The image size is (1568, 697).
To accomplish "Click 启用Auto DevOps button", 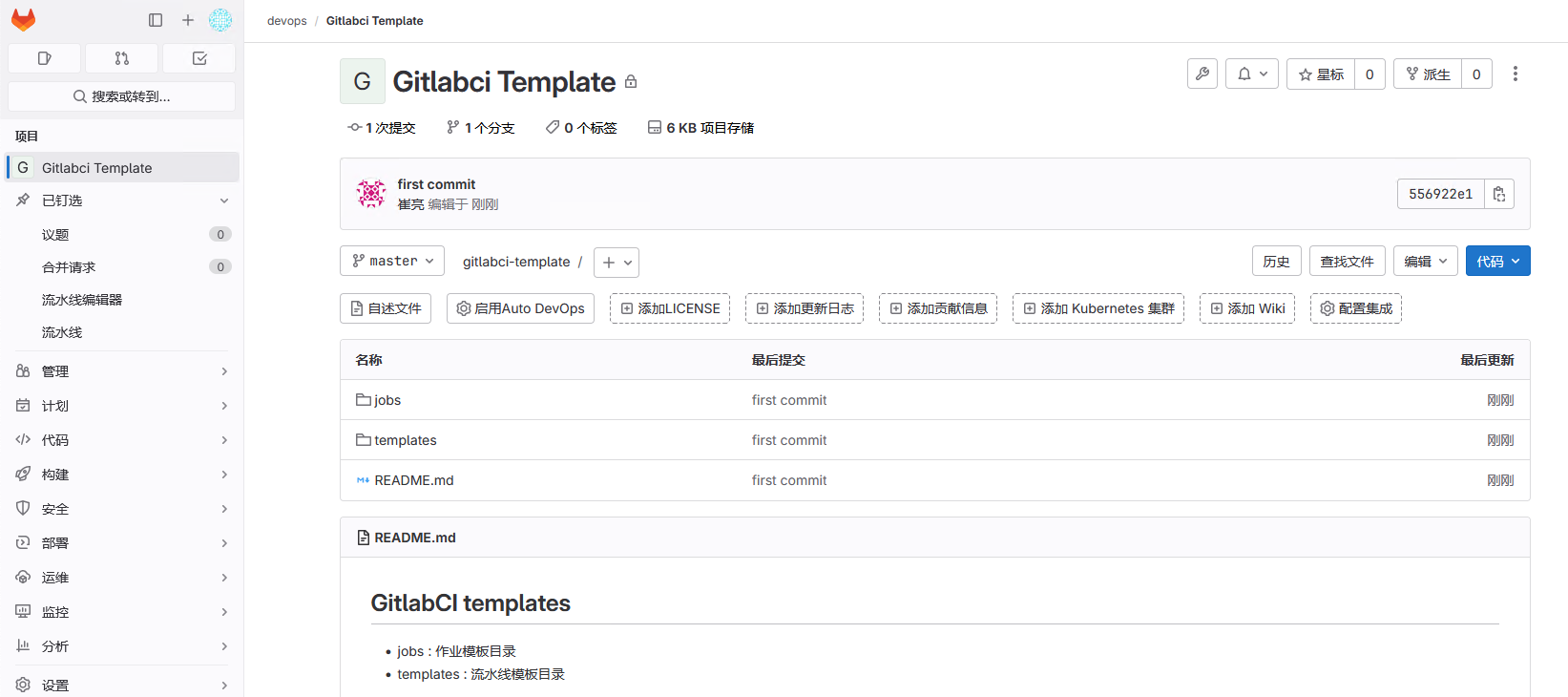I will point(521,308).
